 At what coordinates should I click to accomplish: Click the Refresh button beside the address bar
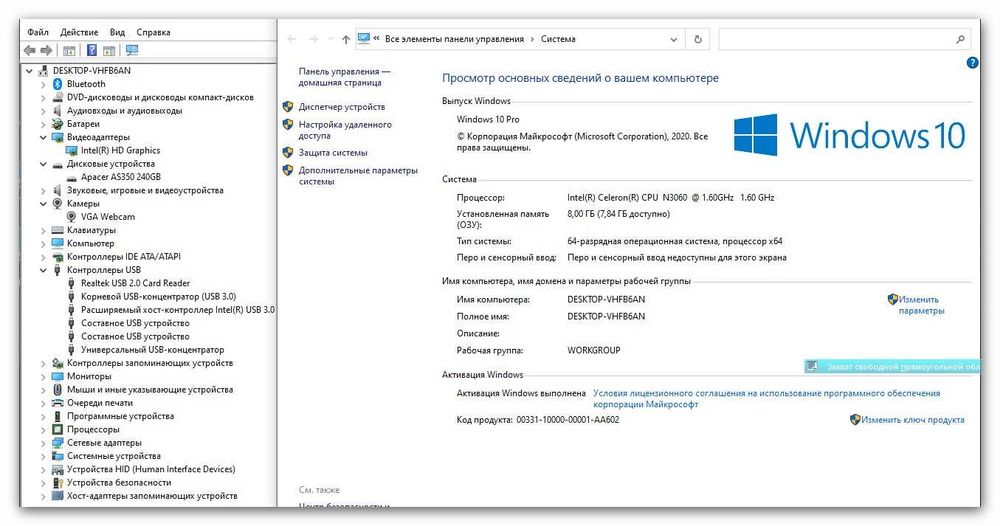698,40
